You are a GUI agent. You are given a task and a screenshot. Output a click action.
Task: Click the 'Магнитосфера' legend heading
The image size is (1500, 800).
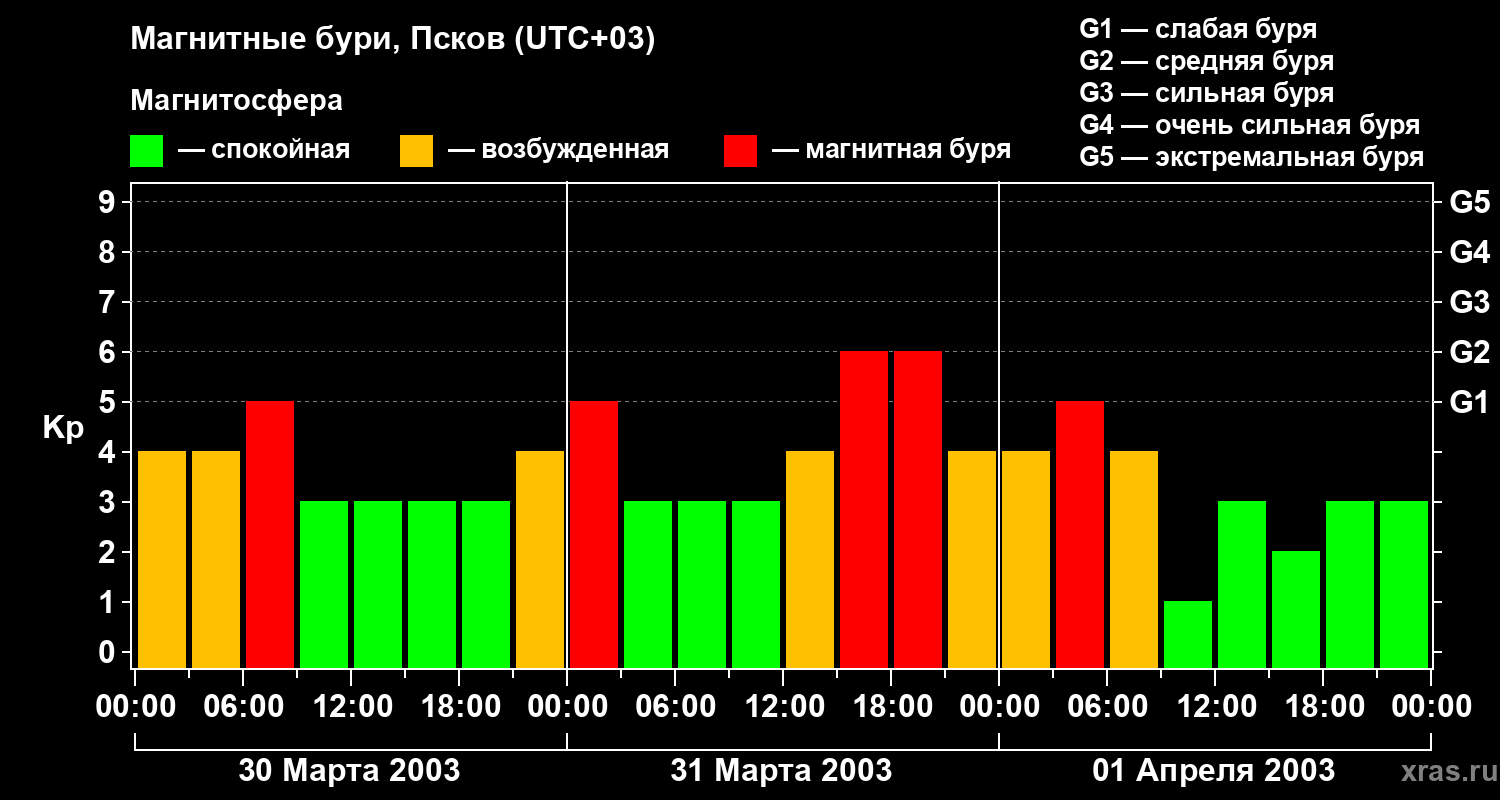(237, 101)
